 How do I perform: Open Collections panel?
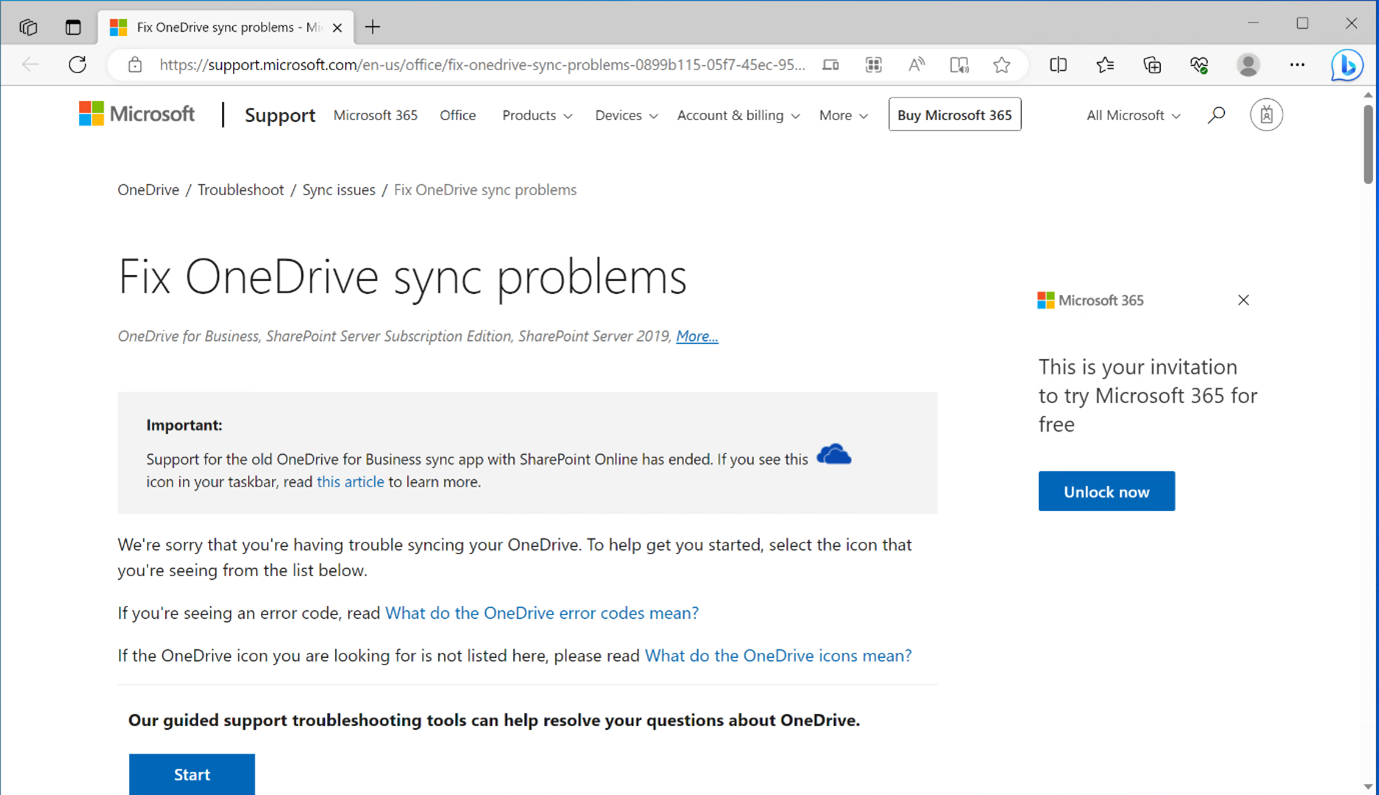coord(1152,65)
